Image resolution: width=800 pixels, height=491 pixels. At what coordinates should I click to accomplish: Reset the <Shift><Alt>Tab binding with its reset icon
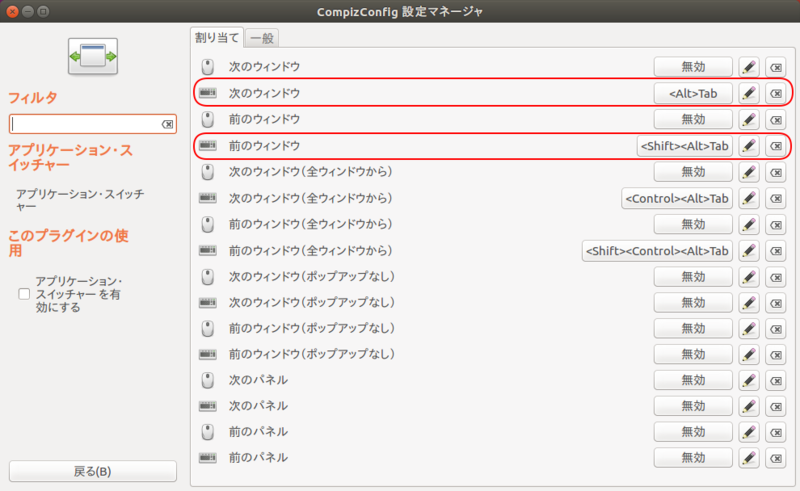coord(776,146)
